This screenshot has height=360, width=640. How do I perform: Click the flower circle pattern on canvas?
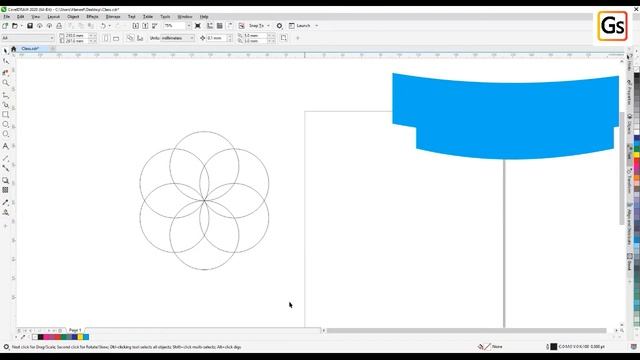click(x=204, y=200)
